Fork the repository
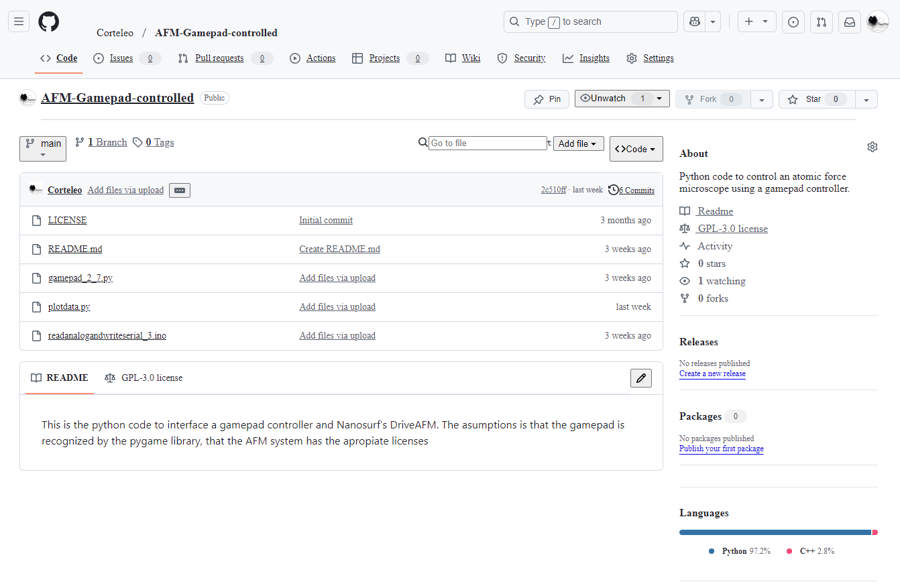900x584 pixels. pyautogui.click(x=712, y=99)
